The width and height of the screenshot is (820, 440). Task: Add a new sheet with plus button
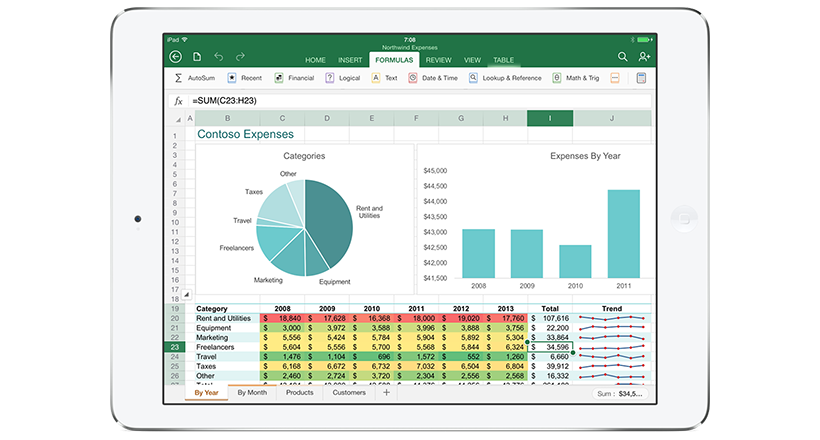[x=387, y=393]
